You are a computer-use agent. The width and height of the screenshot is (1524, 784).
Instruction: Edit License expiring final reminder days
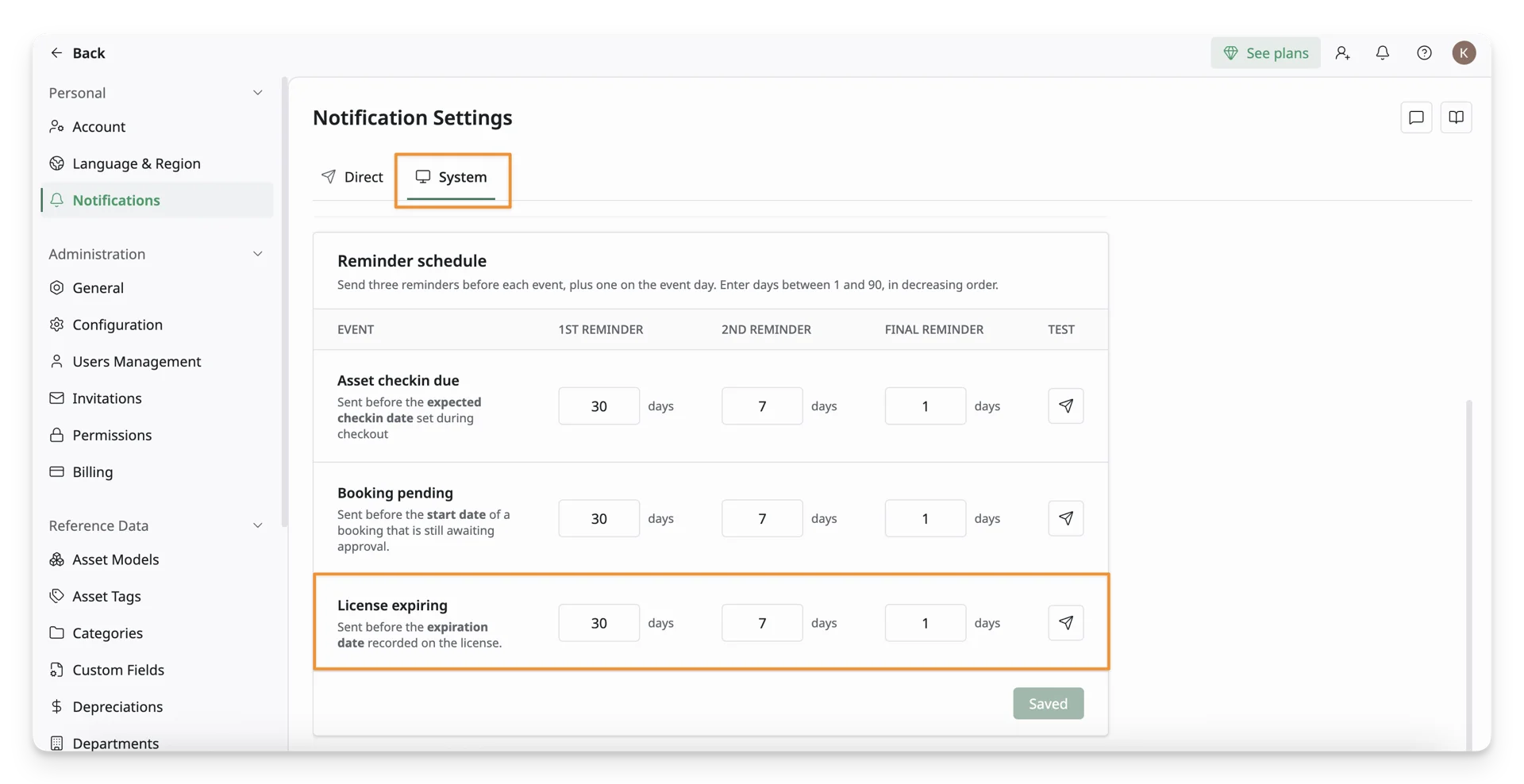coord(925,623)
